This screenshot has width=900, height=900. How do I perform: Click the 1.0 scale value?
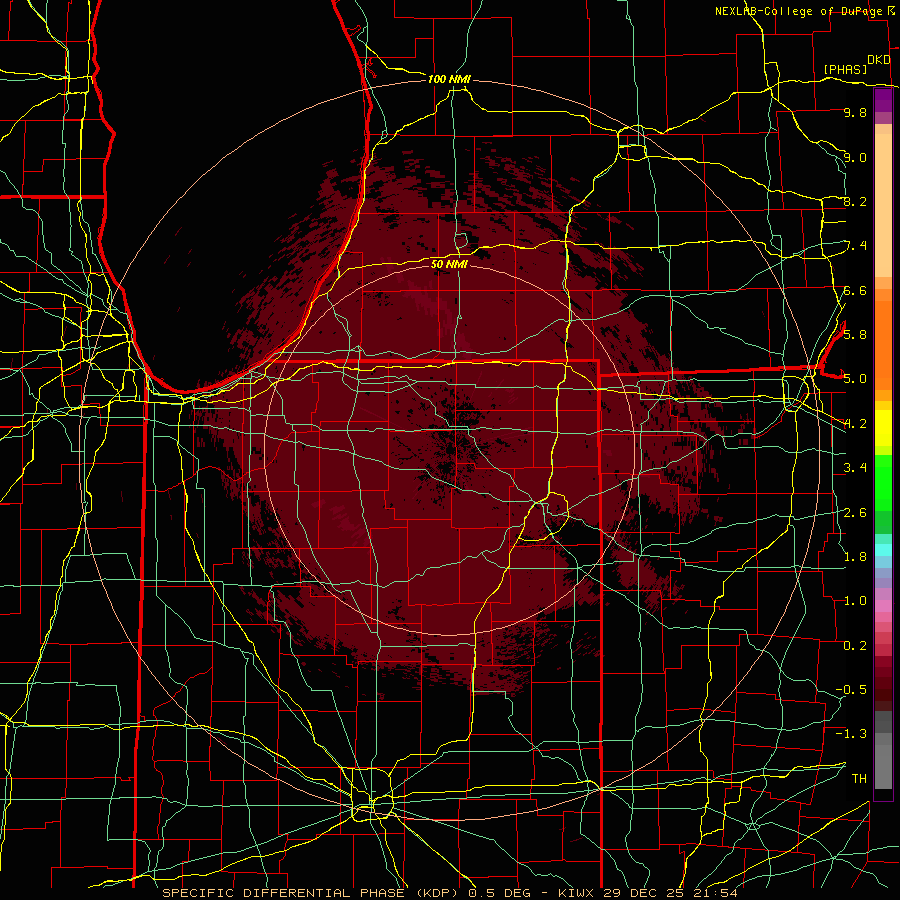[x=855, y=601]
